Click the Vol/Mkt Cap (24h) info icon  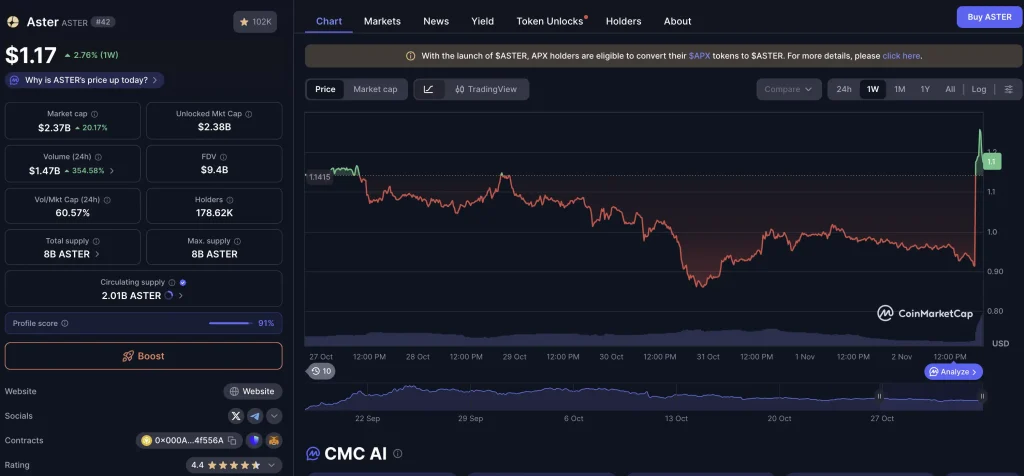click(x=107, y=200)
